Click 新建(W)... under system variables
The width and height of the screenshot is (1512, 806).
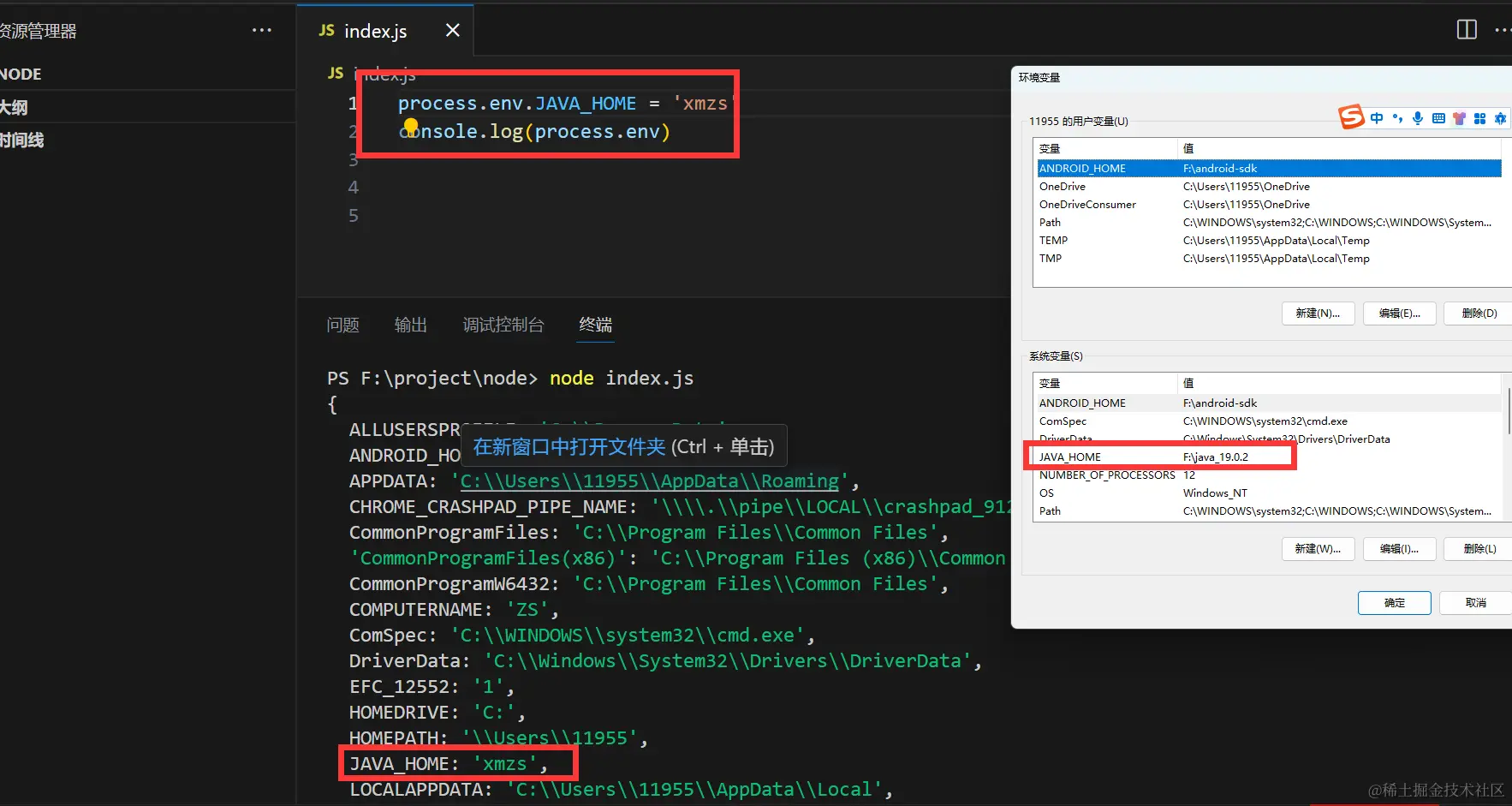[1318, 549]
